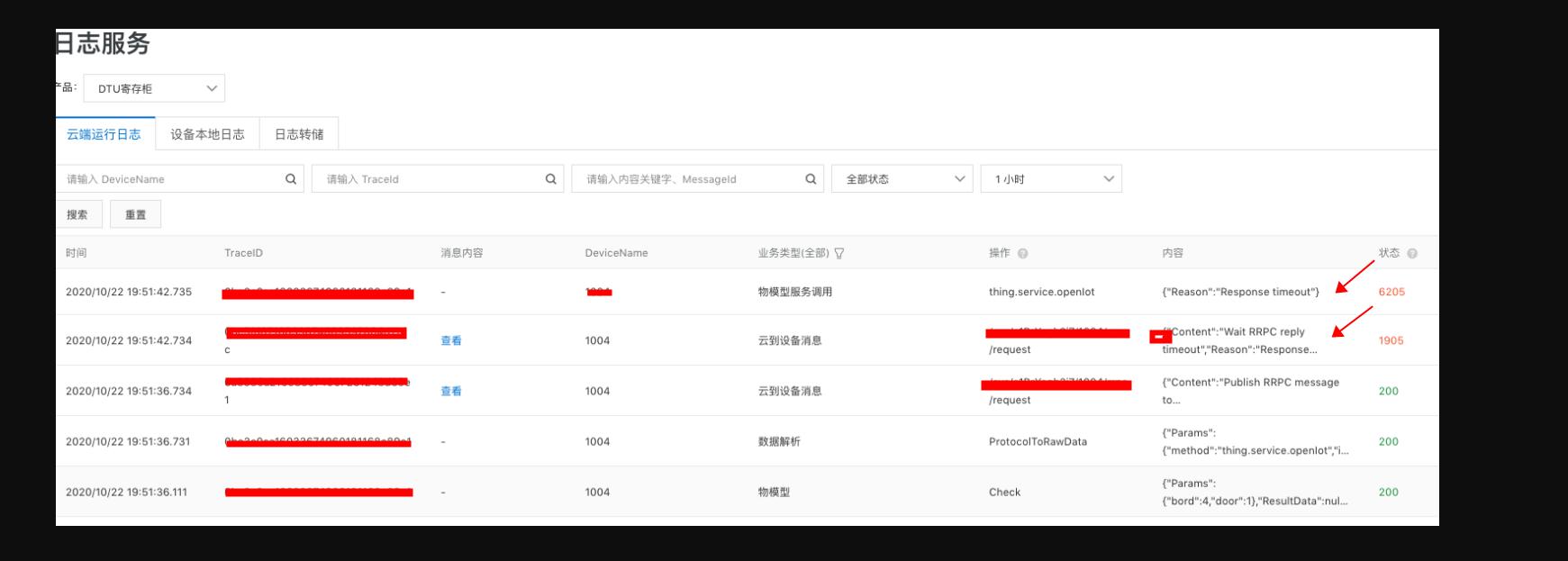Click the {"Reason":"Response timeout"} content cell

click(x=1240, y=292)
